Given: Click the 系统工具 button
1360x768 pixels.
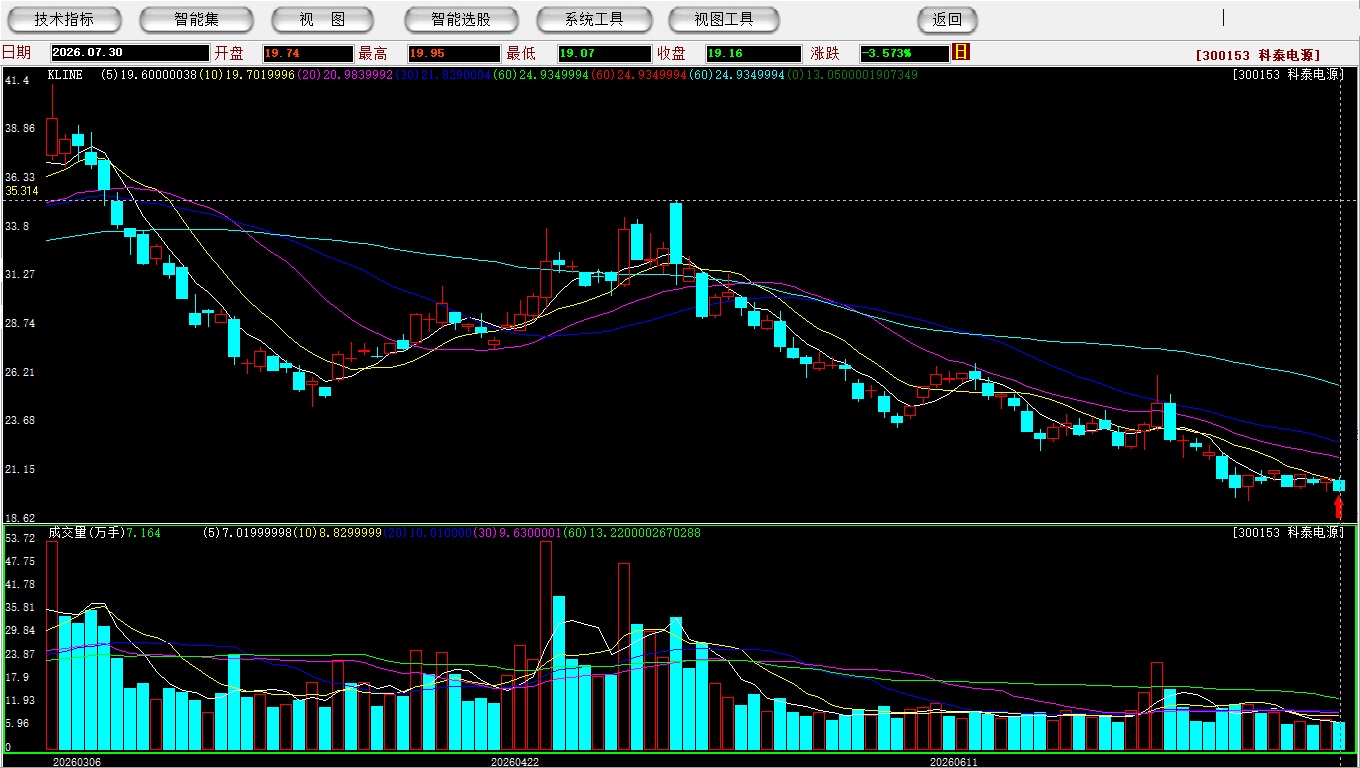Looking at the screenshot, I should [594, 19].
